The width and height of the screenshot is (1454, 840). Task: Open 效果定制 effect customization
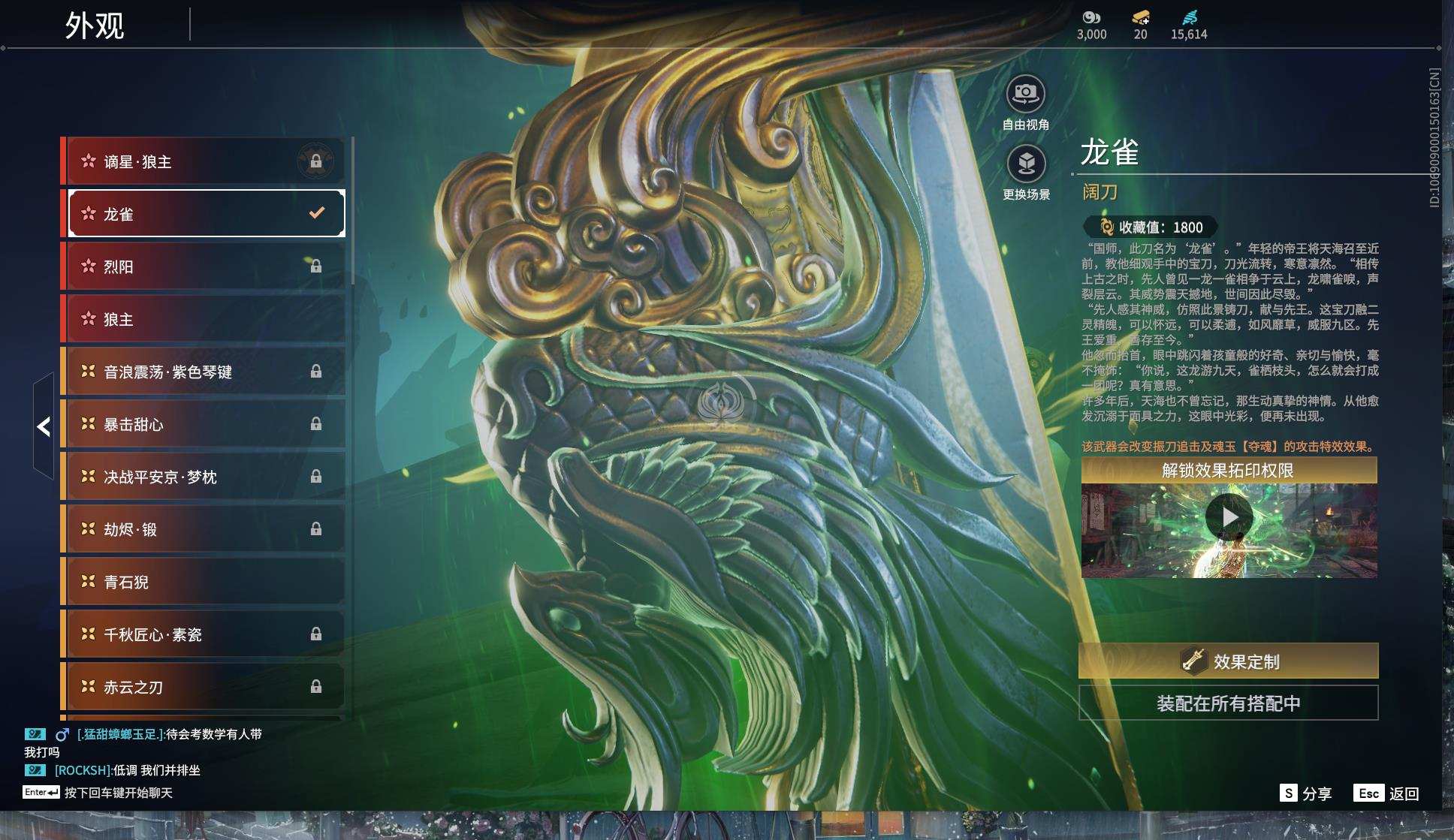click(x=1228, y=661)
